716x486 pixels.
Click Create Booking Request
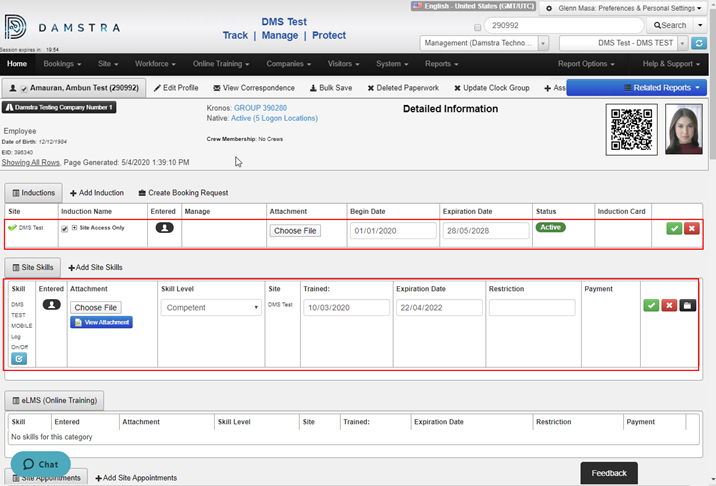(x=183, y=193)
